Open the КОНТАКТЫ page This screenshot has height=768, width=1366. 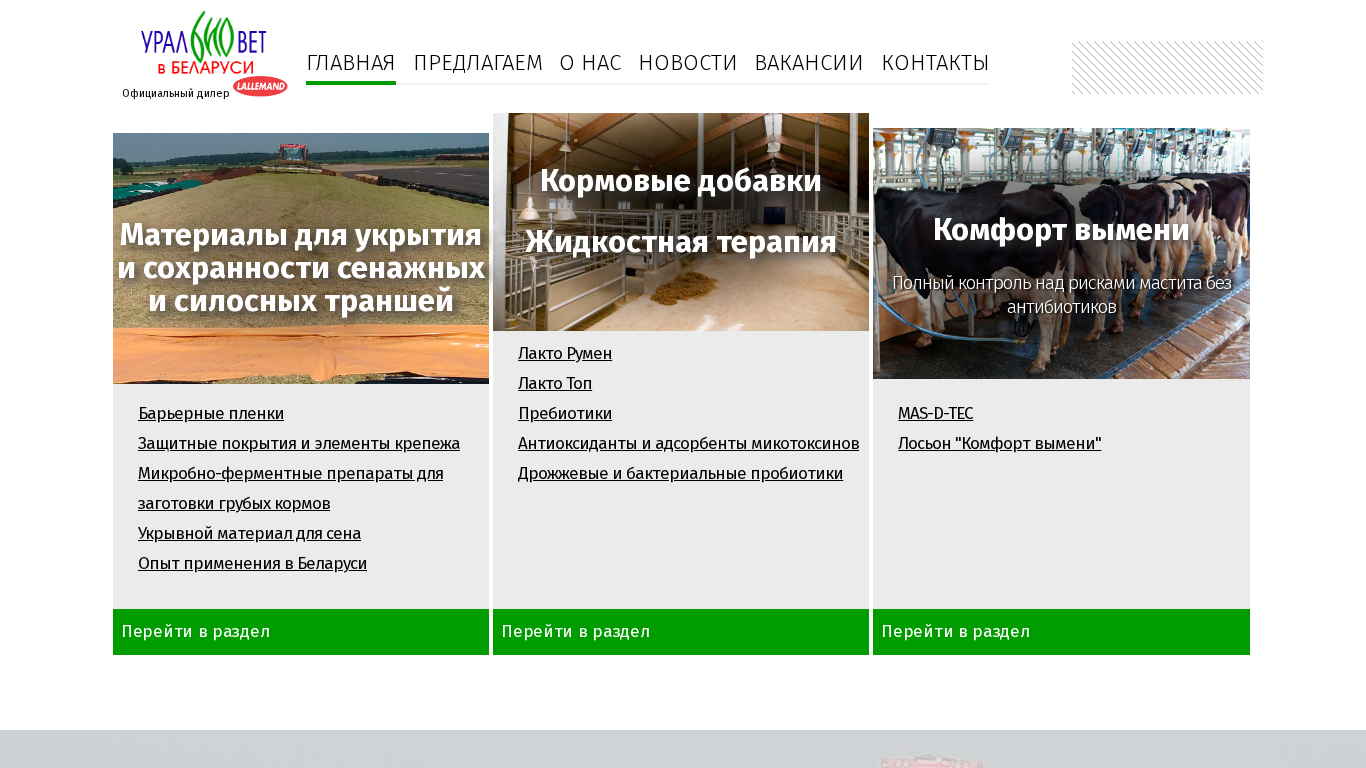tap(935, 63)
